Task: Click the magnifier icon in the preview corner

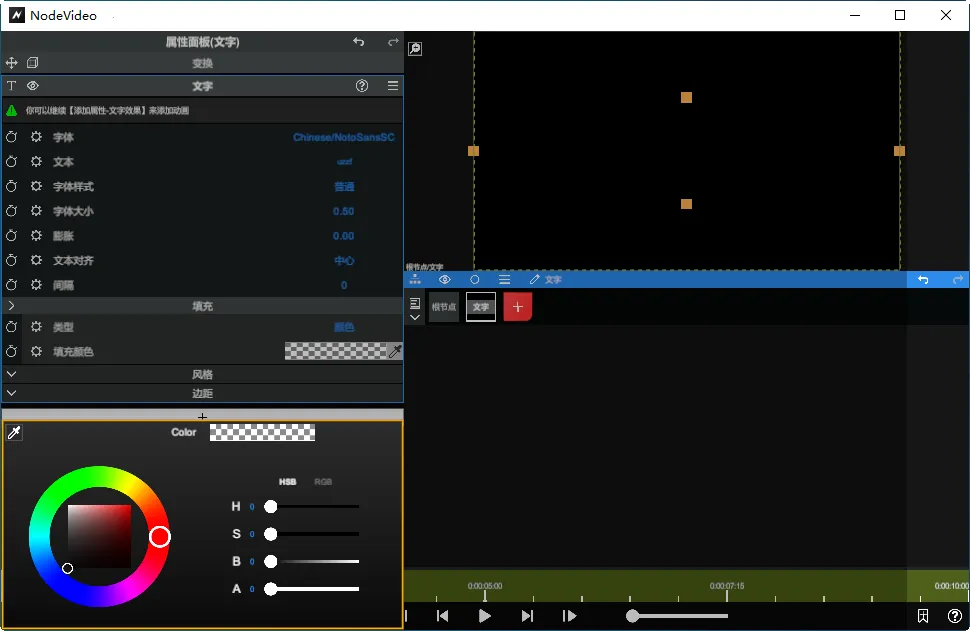Action: (x=415, y=48)
